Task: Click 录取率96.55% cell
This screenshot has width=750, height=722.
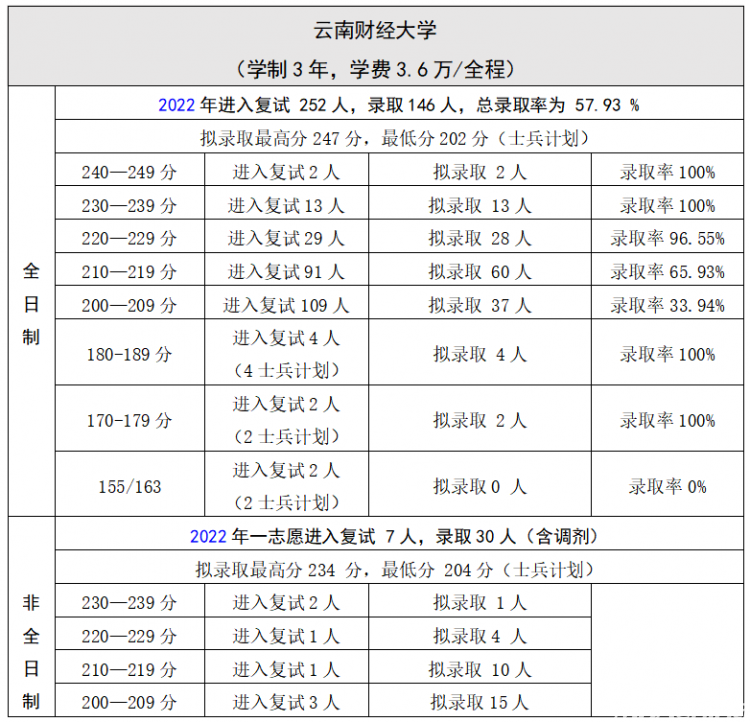Action: (x=667, y=236)
